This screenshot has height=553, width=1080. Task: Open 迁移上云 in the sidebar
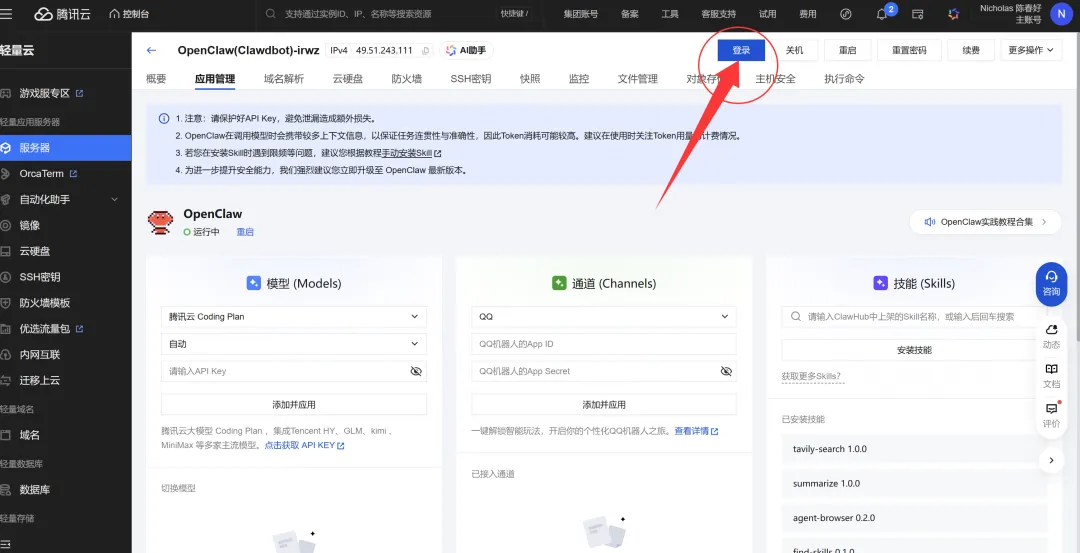tap(40, 380)
